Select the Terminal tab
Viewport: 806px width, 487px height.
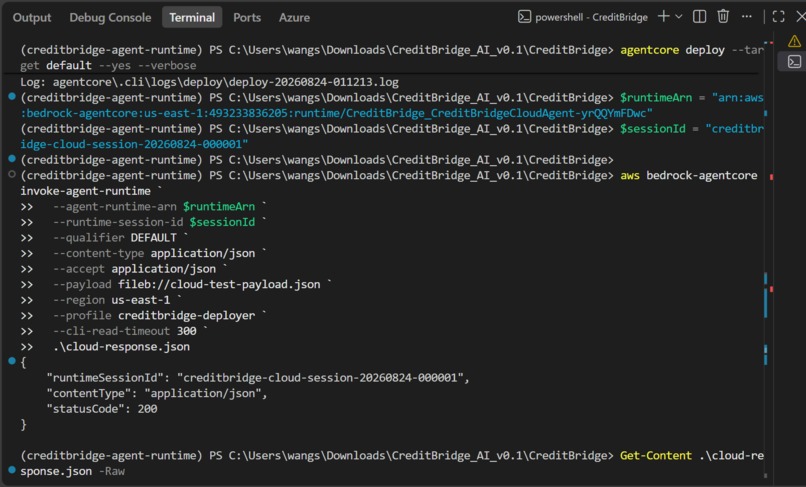[x=192, y=17]
